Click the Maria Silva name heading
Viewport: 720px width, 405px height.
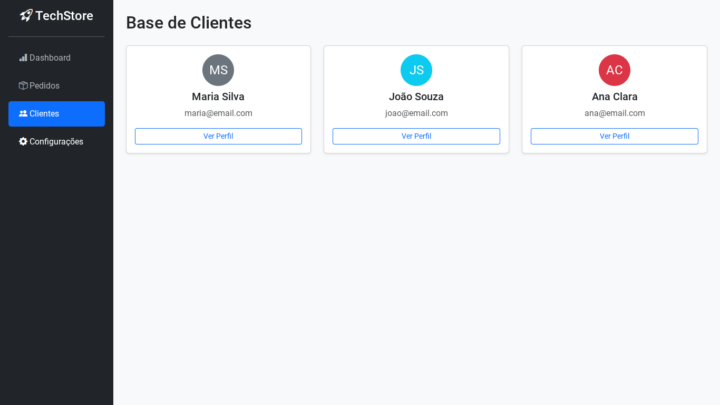tap(218, 97)
